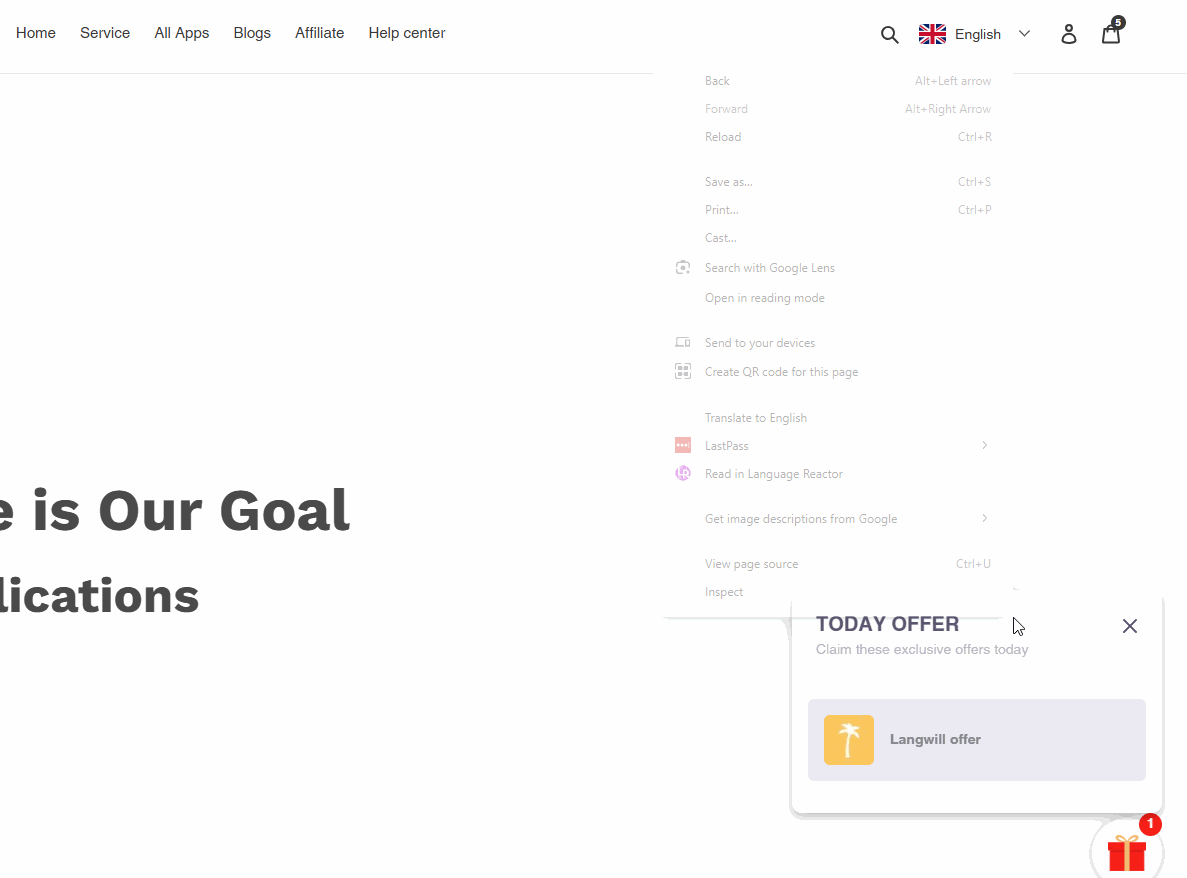Viewport: 1187px width, 878px height.
Task: Select Inspect from the context menu
Action: pyautogui.click(x=833, y=592)
